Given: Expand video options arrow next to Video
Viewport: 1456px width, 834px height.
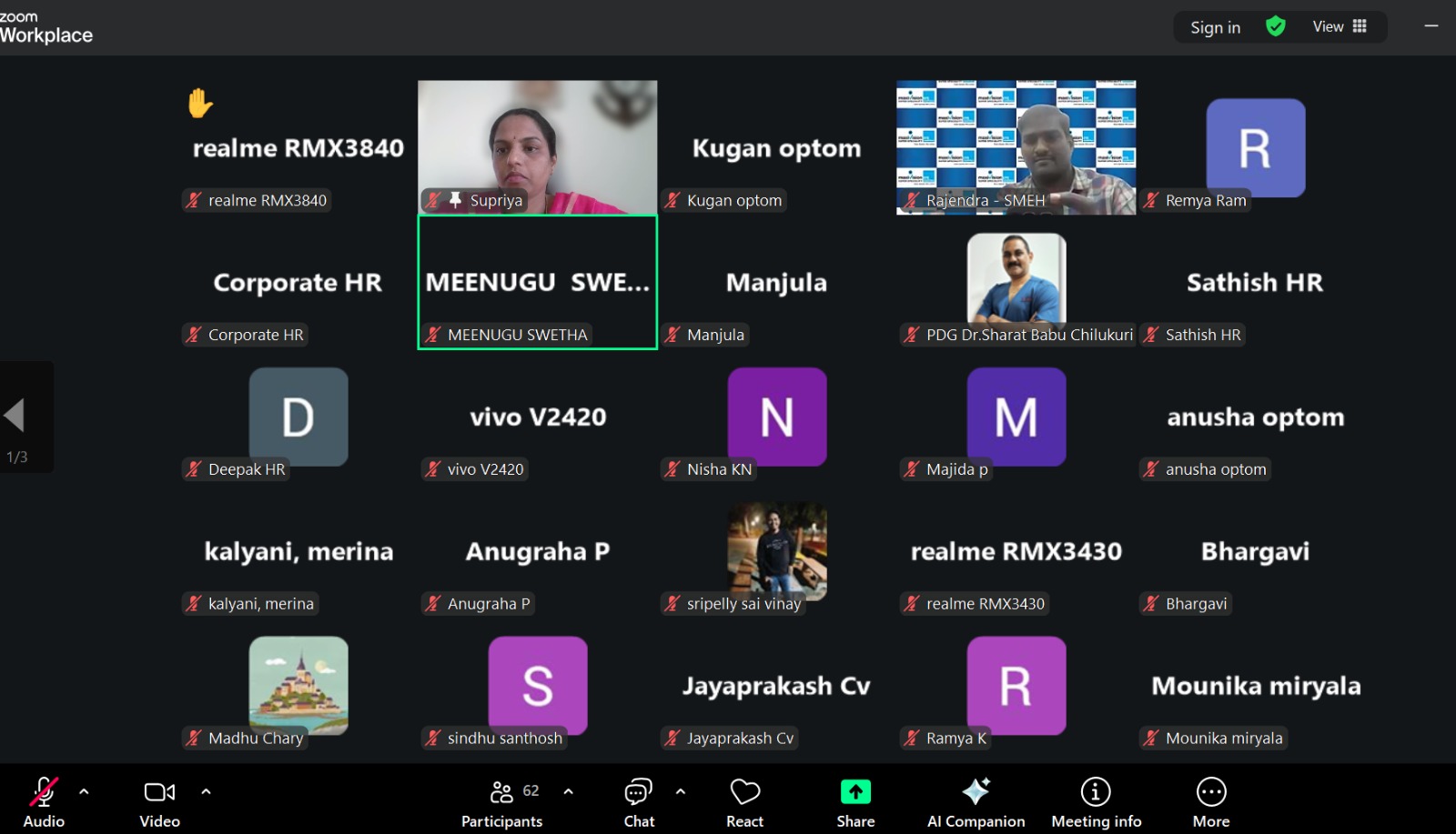Looking at the screenshot, I should (206, 791).
